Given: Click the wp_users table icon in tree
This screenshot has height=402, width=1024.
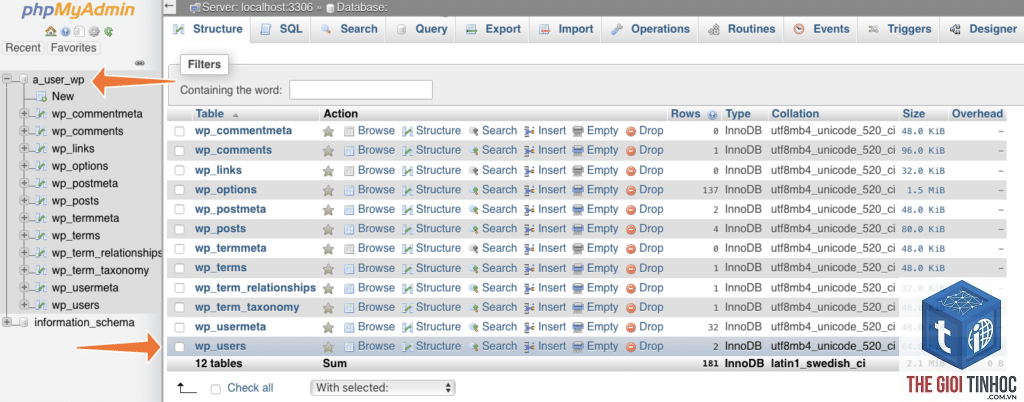Looking at the screenshot, I should click(41, 305).
